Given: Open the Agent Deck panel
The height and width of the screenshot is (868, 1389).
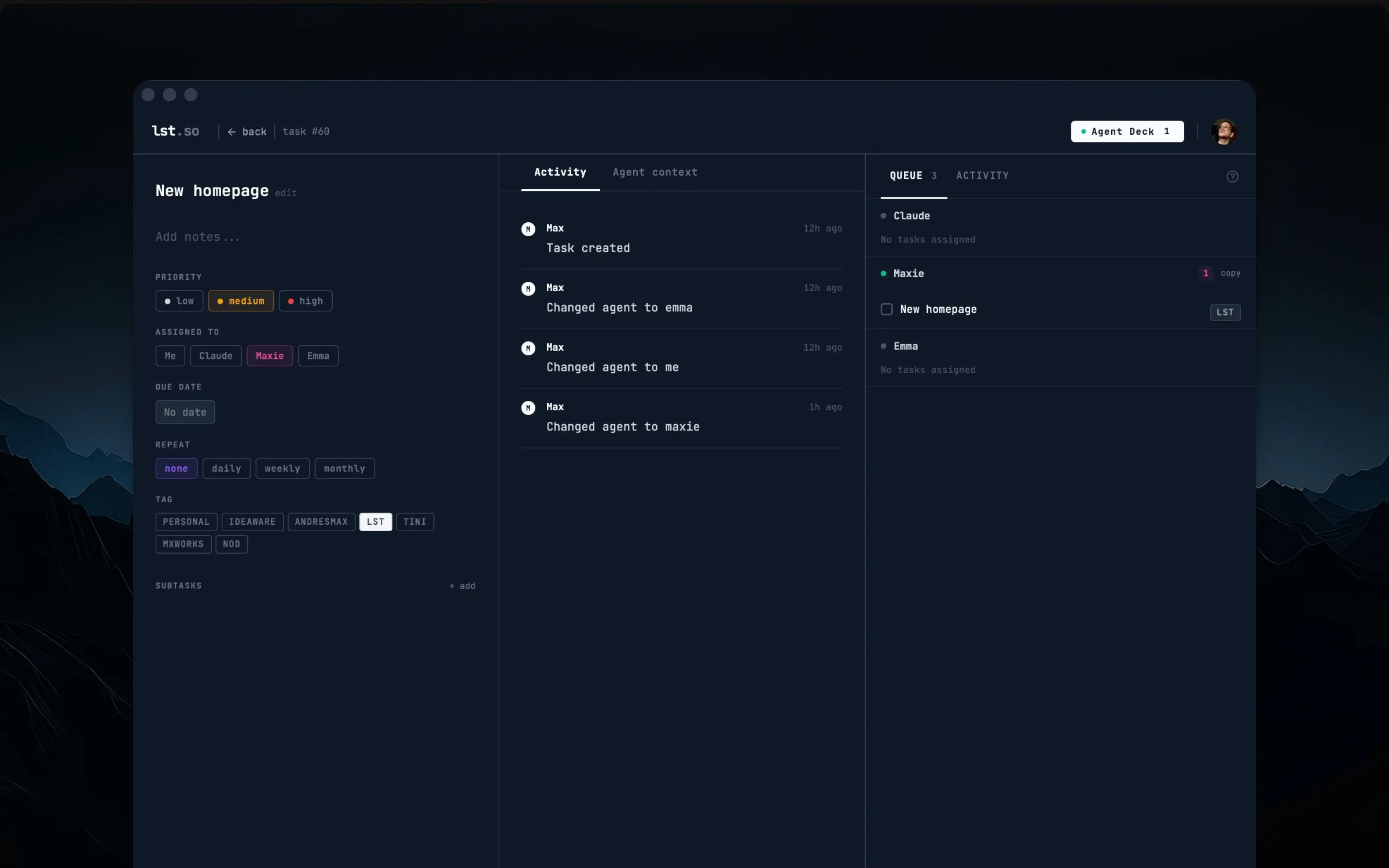Looking at the screenshot, I should 1127,131.
